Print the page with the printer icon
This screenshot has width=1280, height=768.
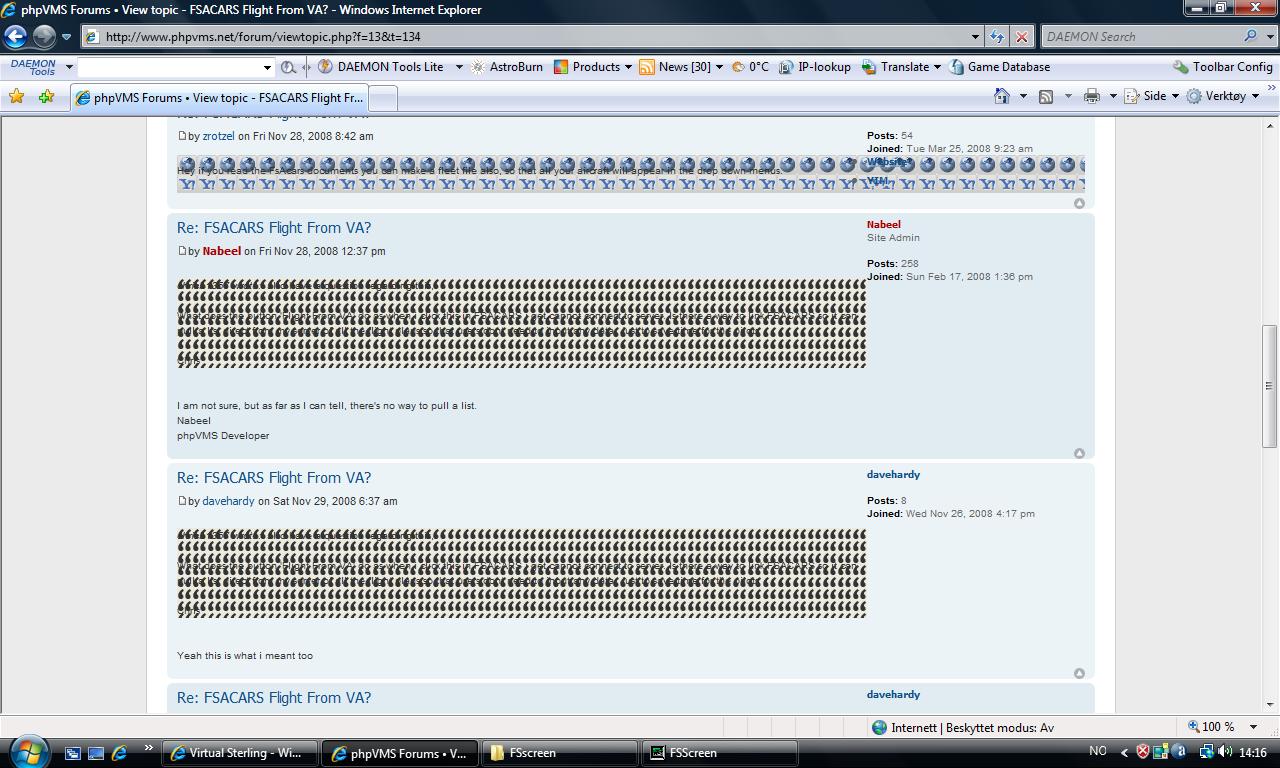(1092, 96)
